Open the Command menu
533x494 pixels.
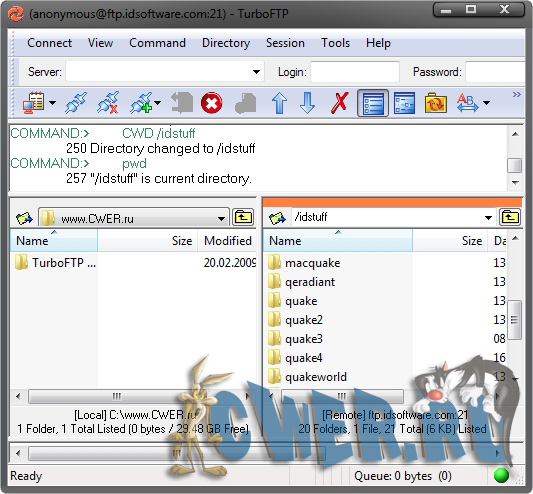[x=157, y=43]
